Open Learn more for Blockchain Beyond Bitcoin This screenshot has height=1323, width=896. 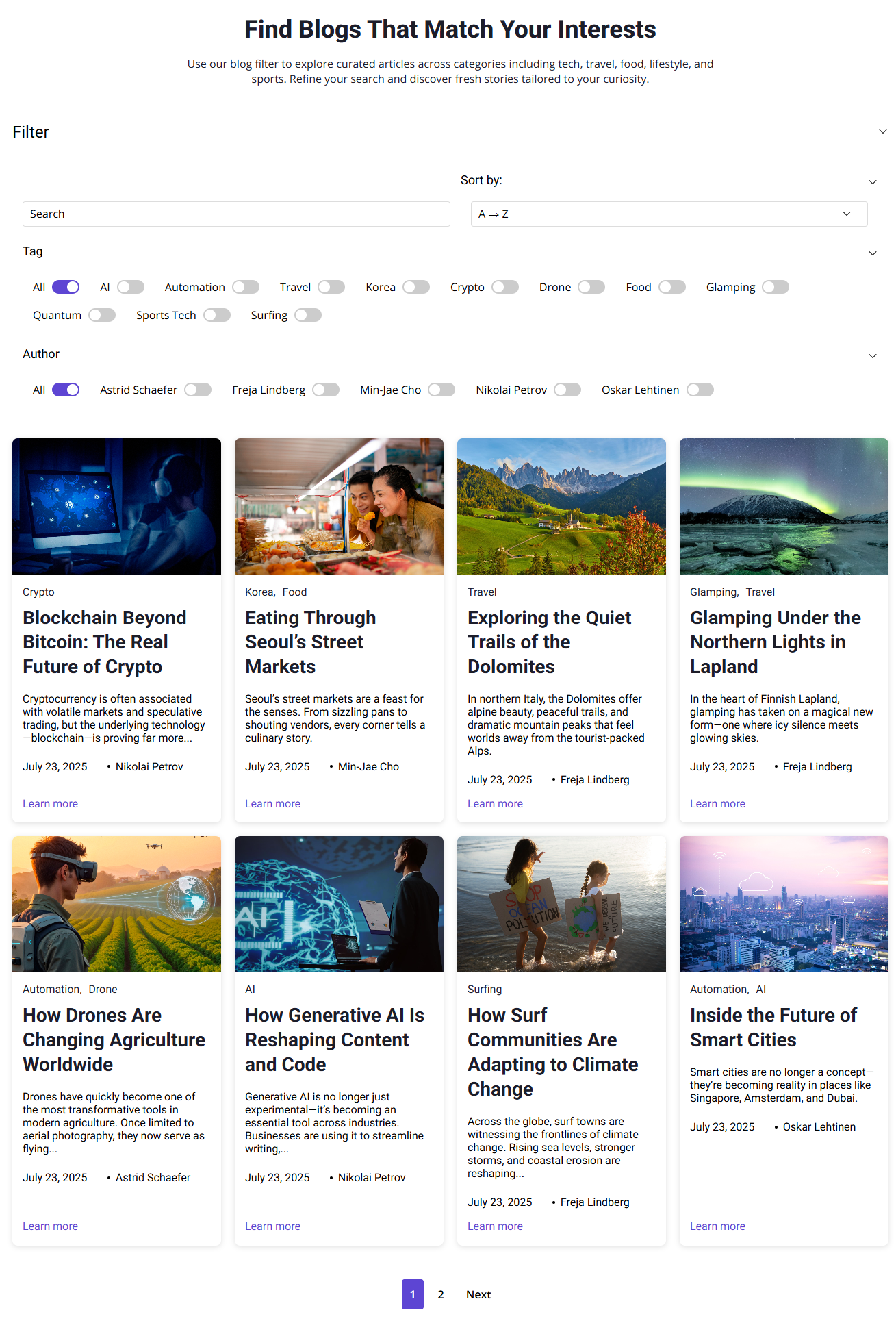[50, 803]
